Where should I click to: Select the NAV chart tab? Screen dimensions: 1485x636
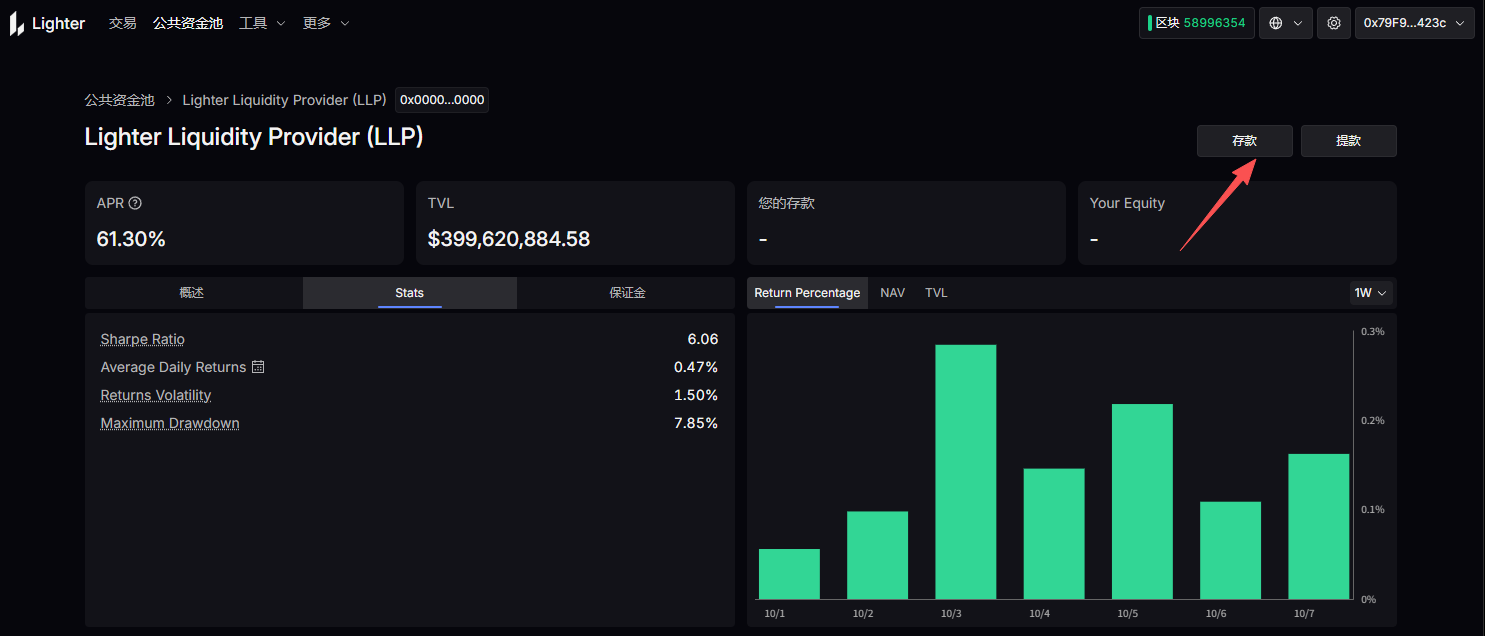pyautogui.click(x=892, y=293)
